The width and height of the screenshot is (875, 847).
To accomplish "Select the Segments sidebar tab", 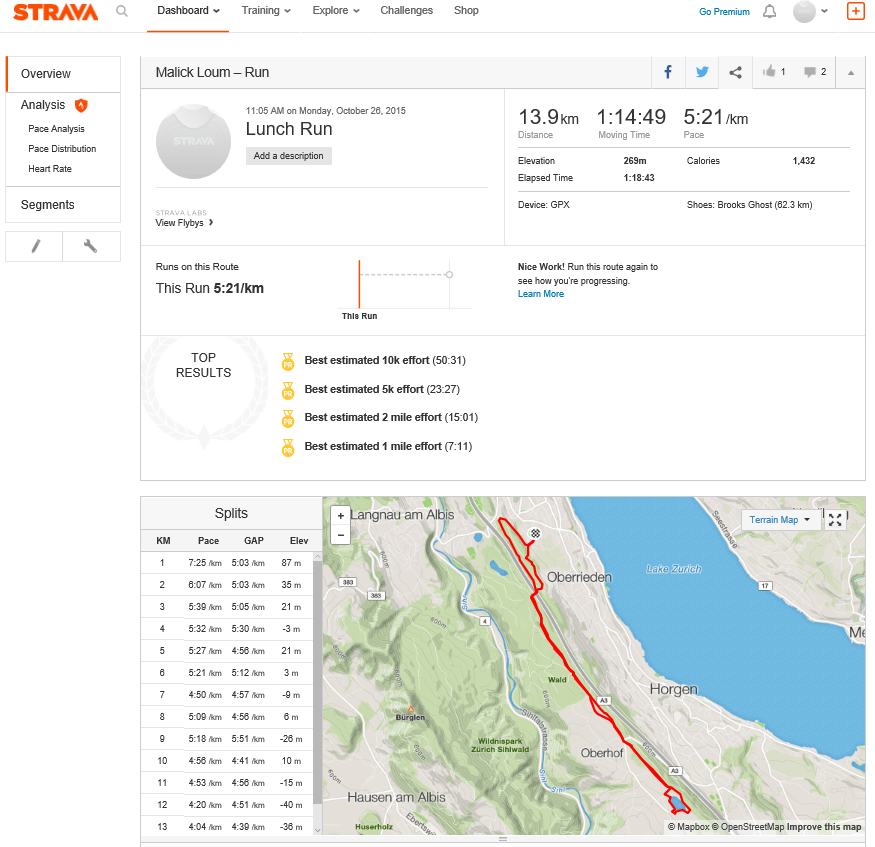I will coord(48,205).
